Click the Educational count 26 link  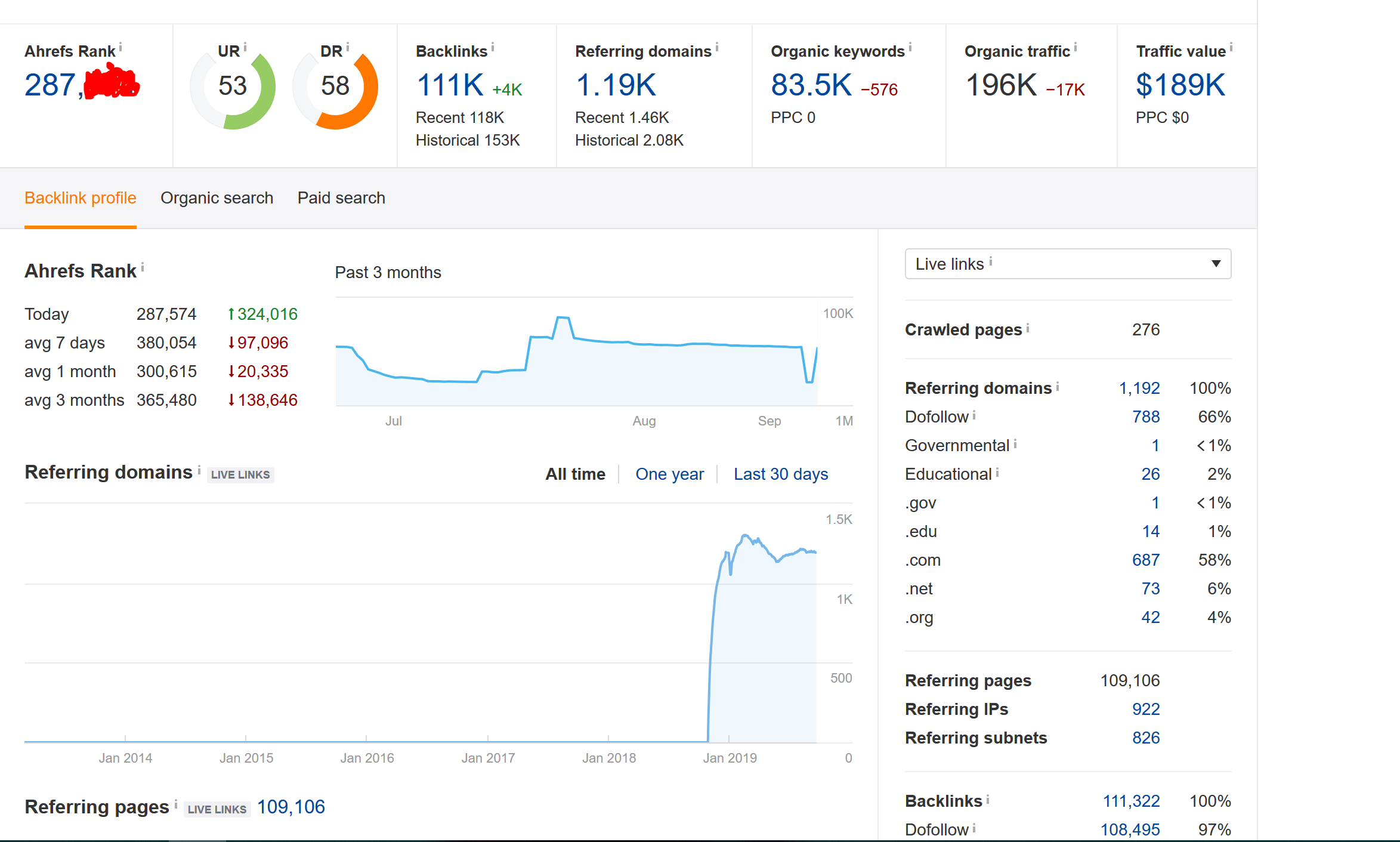(1151, 474)
